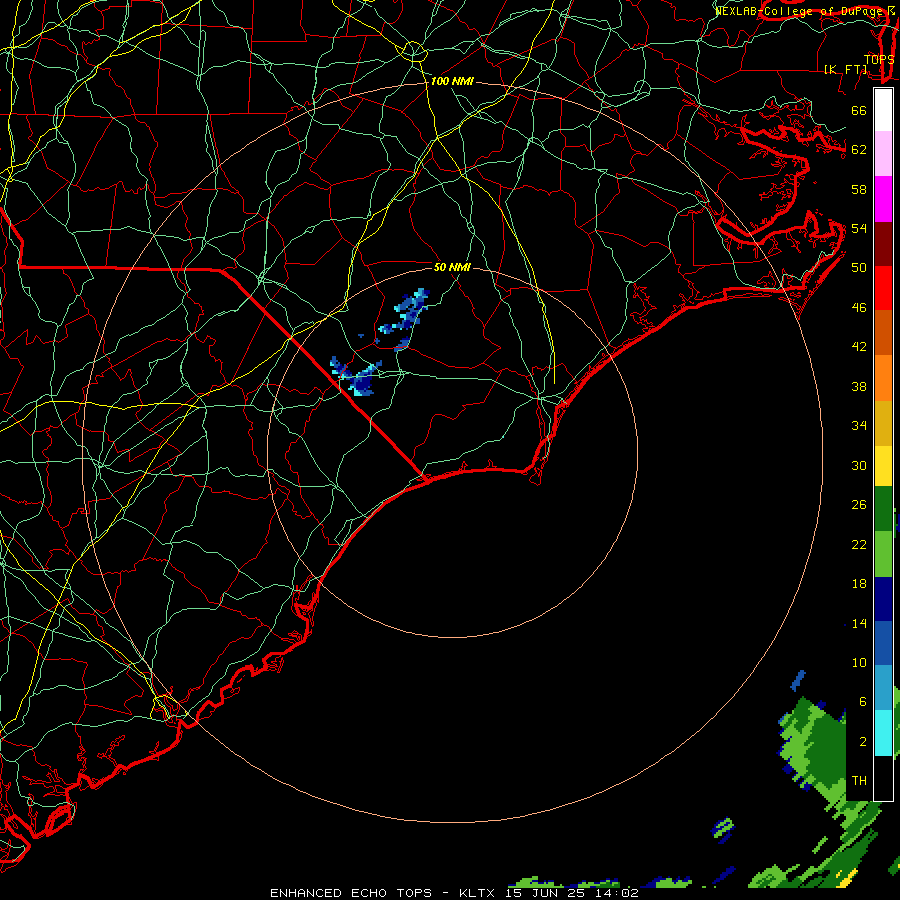900x900 pixels.
Task: Click the '14' legend value
Action: pos(859,624)
